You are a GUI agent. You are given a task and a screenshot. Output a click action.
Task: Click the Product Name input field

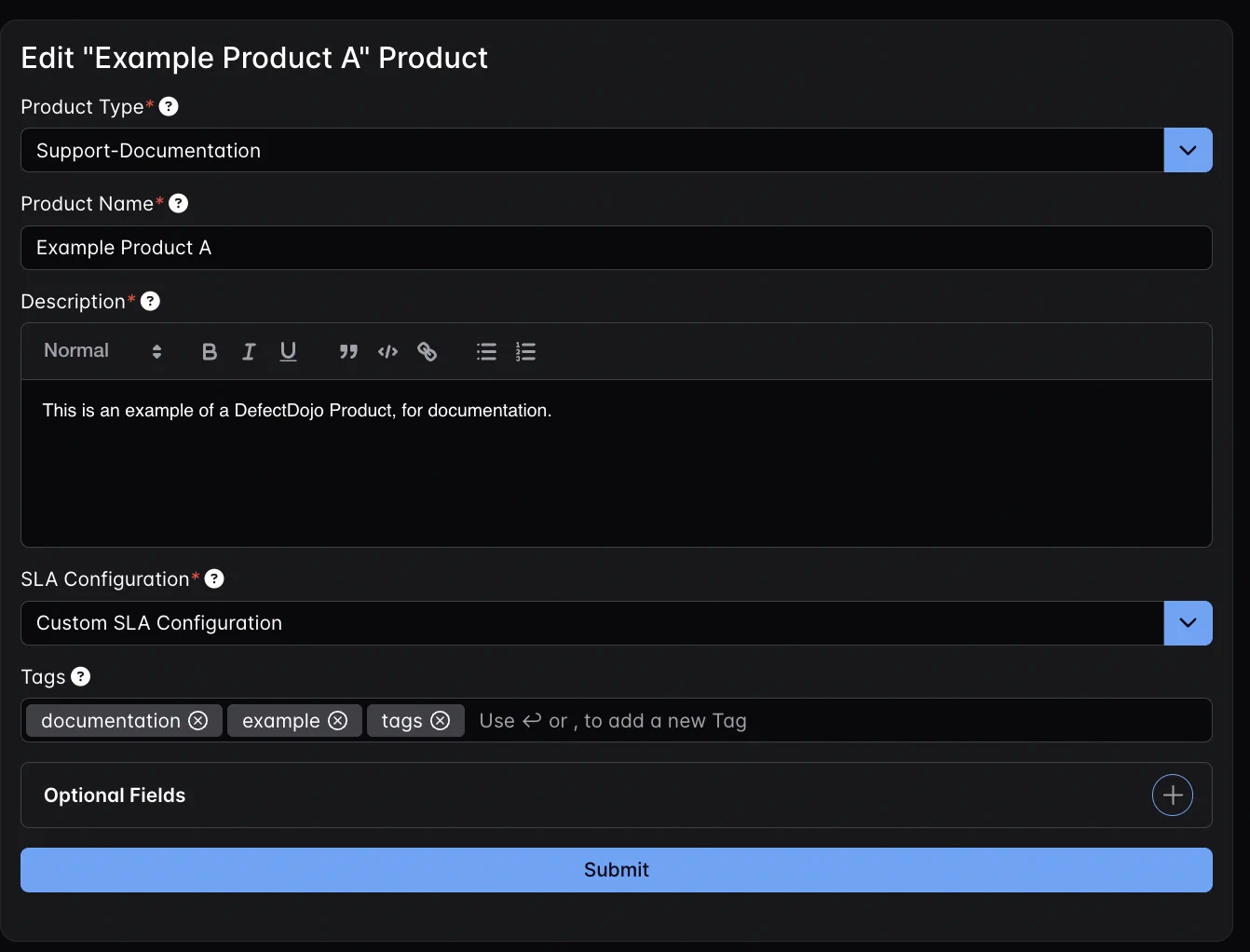[616, 248]
